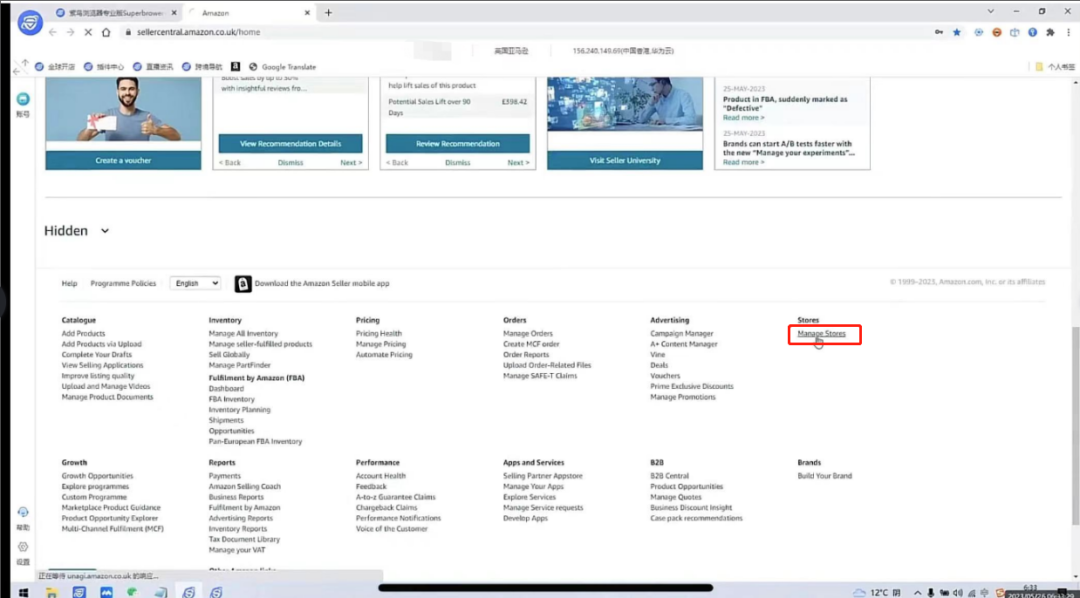The width and height of the screenshot is (1080, 598).
Task: Open the English language dropdown
Action: pyautogui.click(x=196, y=283)
